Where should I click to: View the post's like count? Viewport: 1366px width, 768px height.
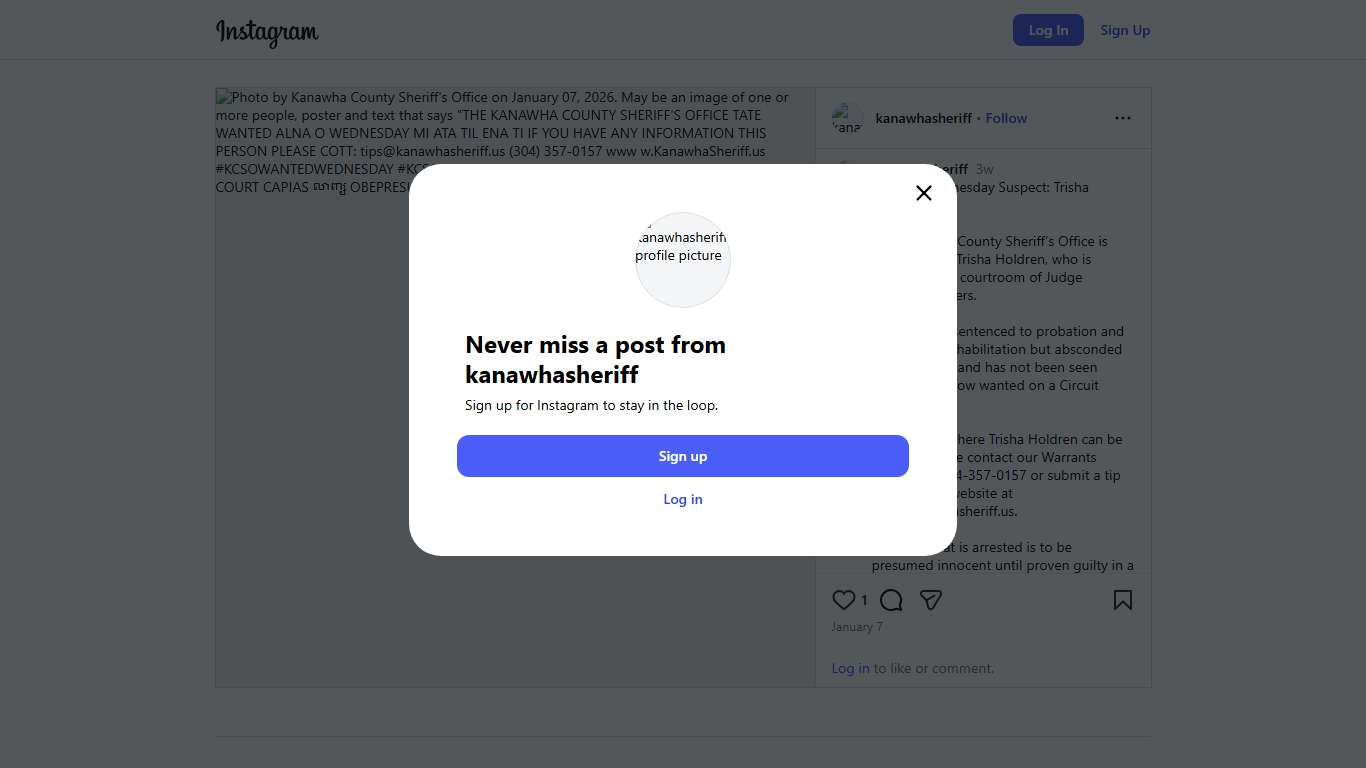tap(864, 600)
